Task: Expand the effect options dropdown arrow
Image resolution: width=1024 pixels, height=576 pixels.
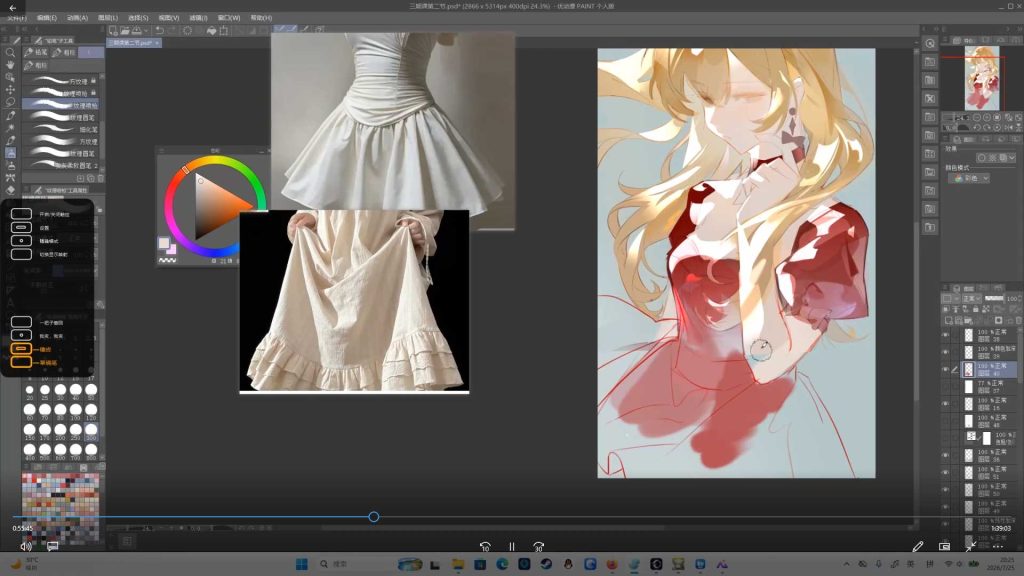Action: 1011,158
